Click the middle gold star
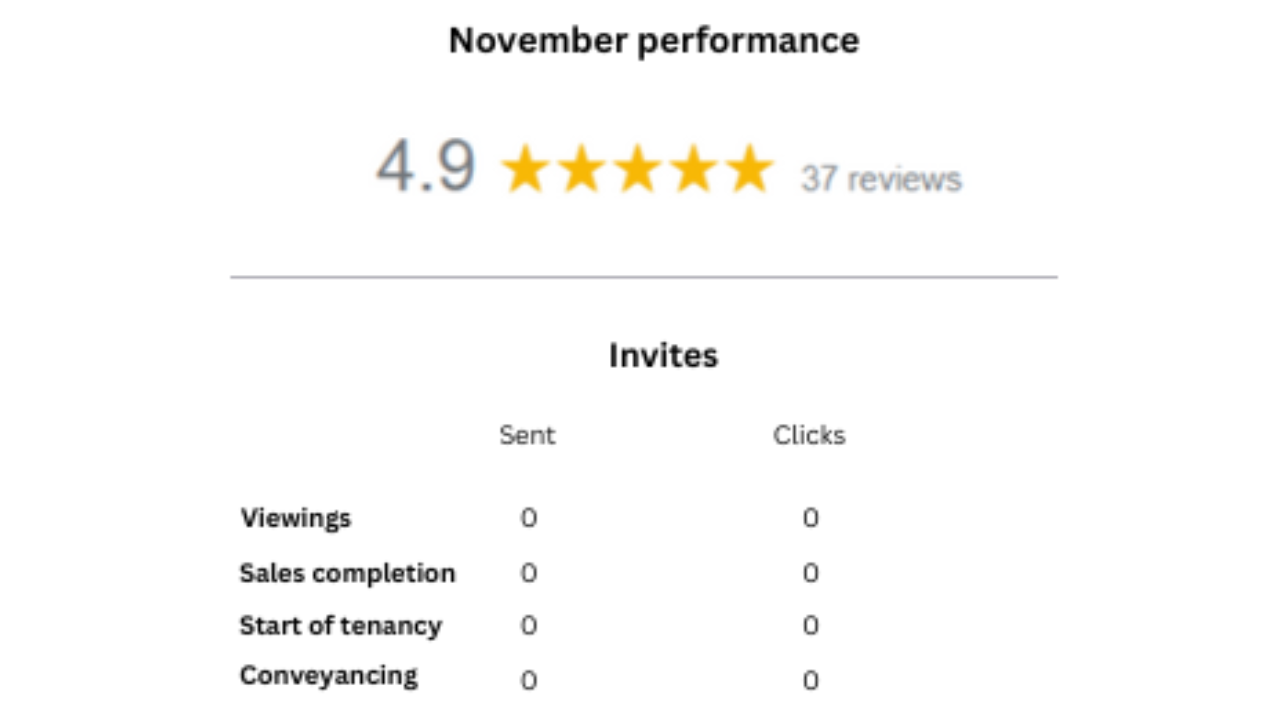The width and height of the screenshot is (1280, 720). coord(637,168)
